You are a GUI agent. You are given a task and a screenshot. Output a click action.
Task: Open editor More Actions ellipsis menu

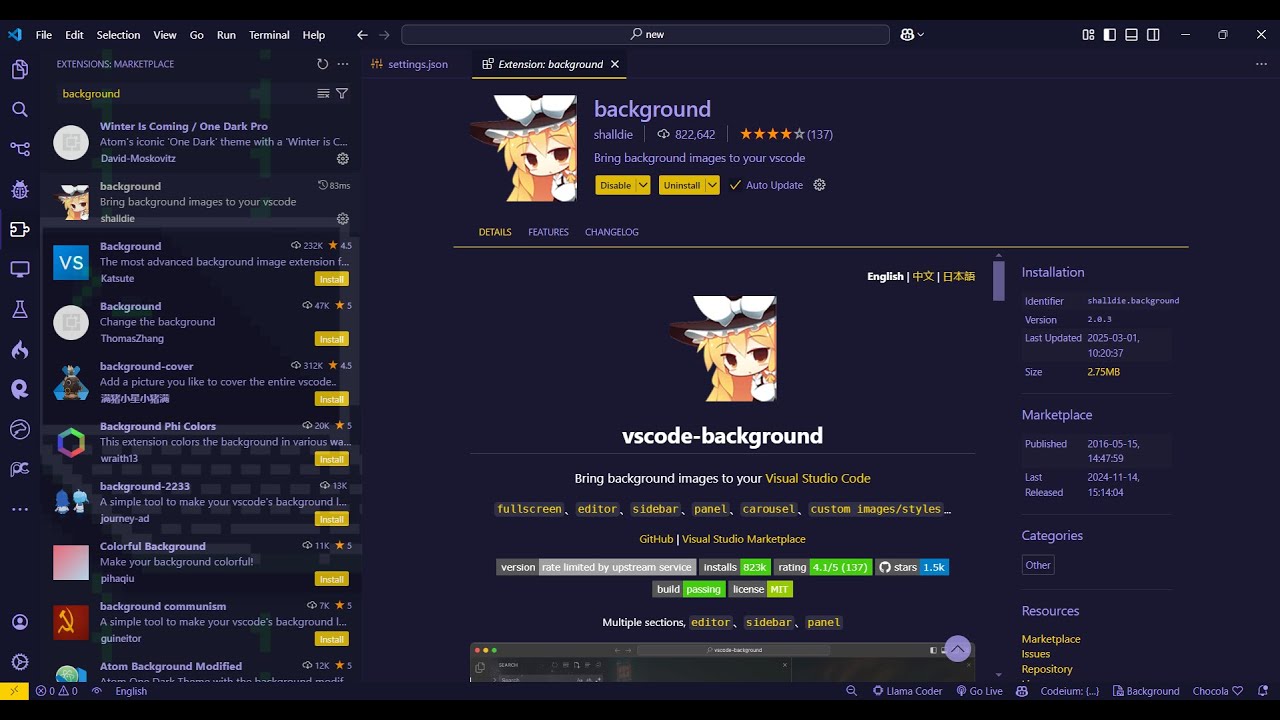point(1261,64)
